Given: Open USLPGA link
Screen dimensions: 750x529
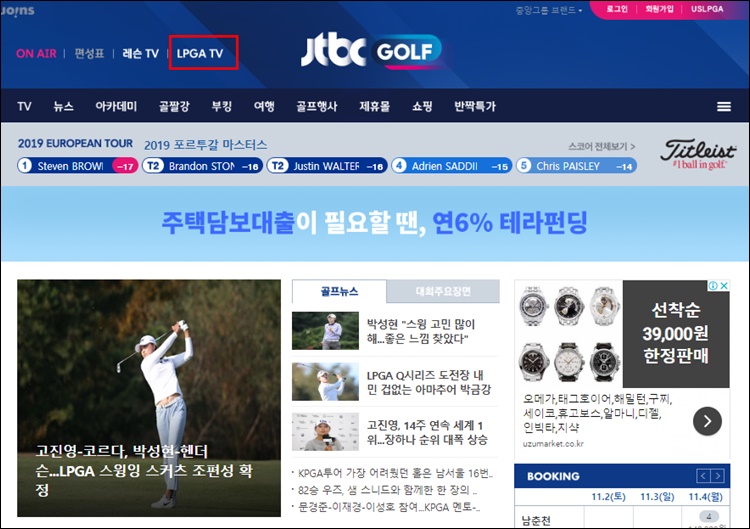Looking at the screenshot, I should 707,9.
